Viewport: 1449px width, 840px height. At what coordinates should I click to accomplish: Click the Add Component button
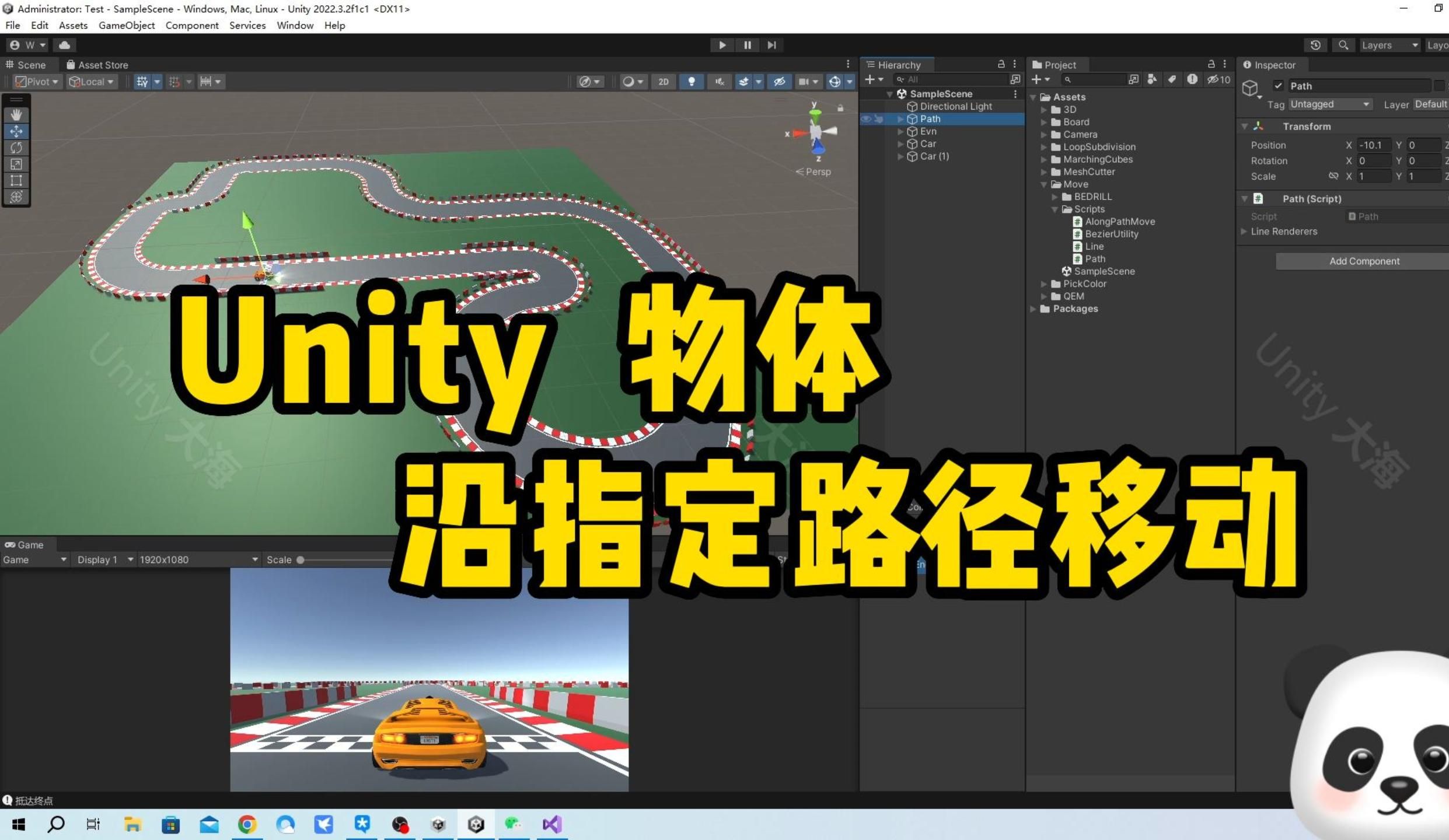1363,261
